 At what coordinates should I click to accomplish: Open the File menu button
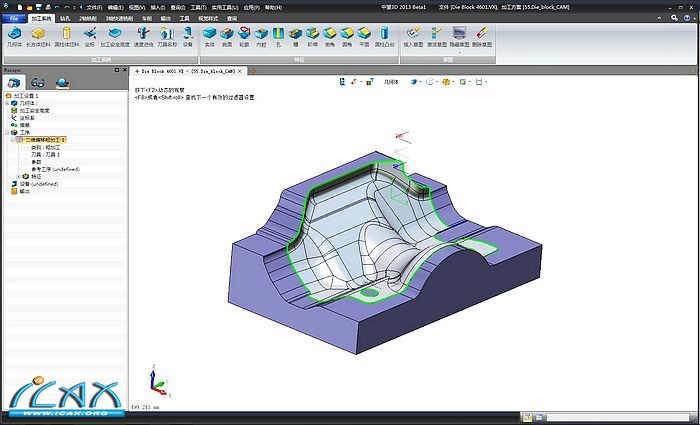point(13,18)
